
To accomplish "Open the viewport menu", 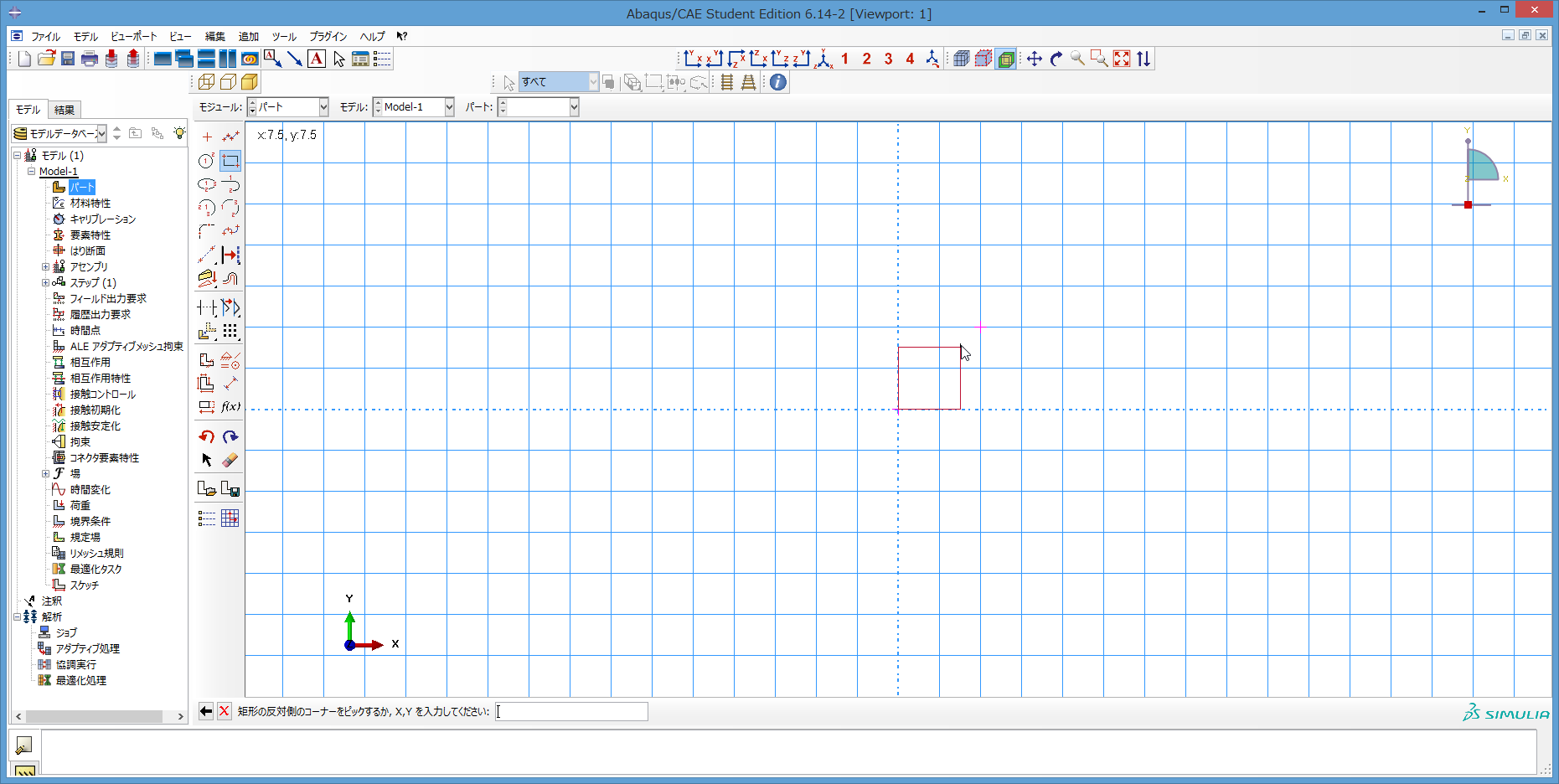I will (x=133, y=37).
